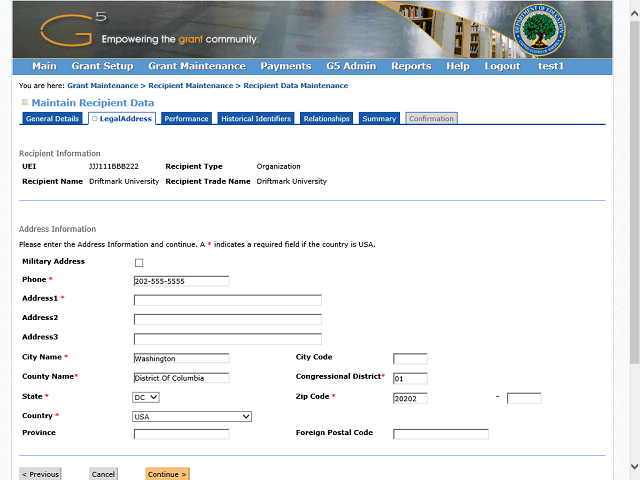The height and width of the screenshot is (480, 640).
Task: Click the Recipient Trade Name value
Action: pyautogui.click(x=291, y=181)
